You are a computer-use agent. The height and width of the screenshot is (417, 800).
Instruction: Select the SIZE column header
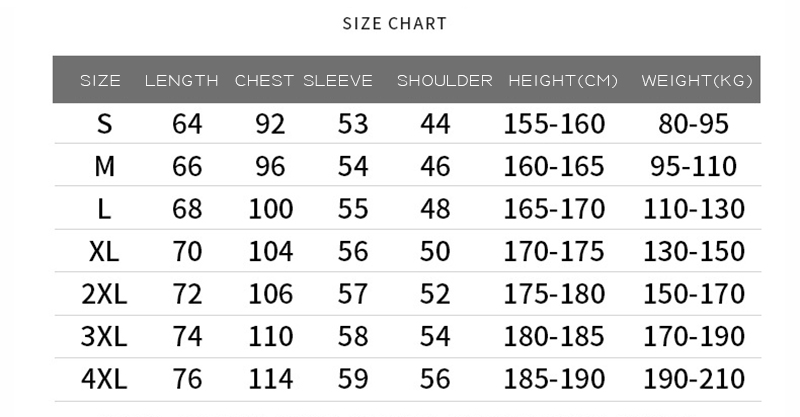[101, 81]
